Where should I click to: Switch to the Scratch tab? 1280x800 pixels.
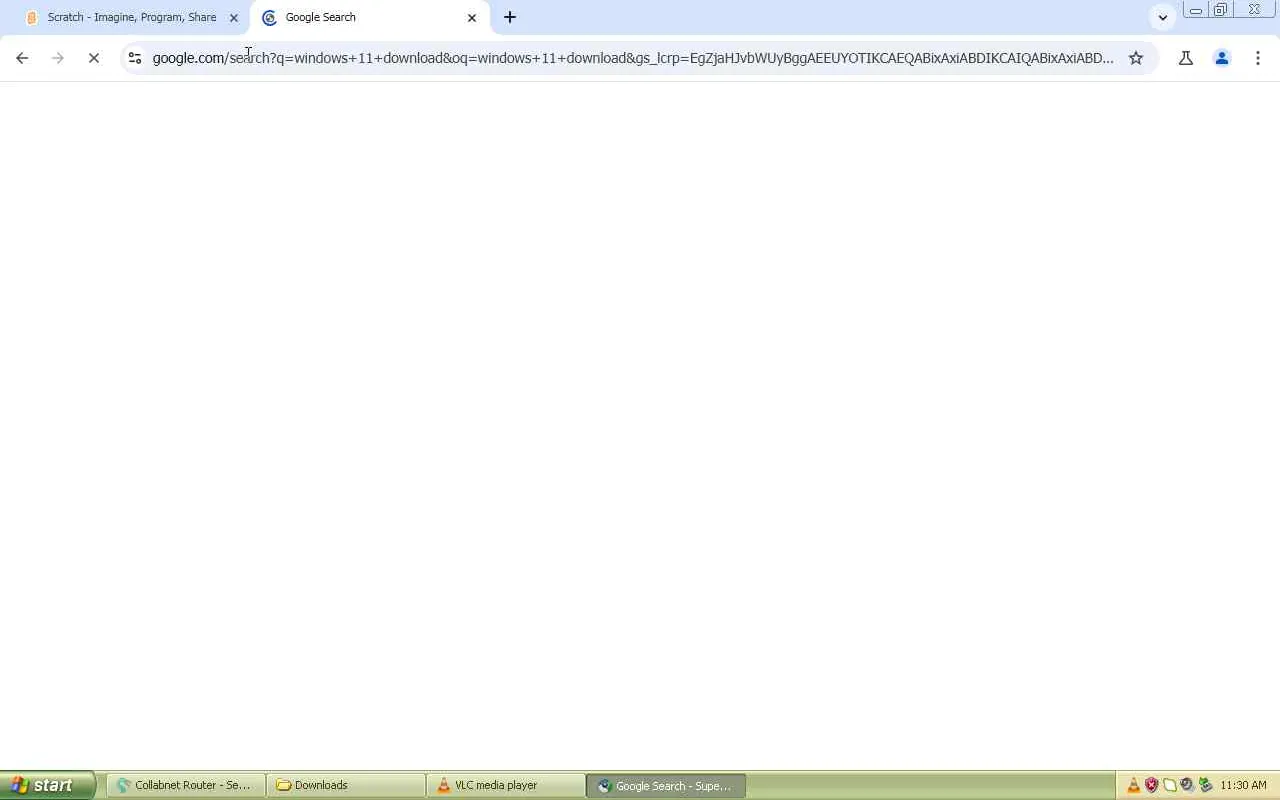point(130,17)
